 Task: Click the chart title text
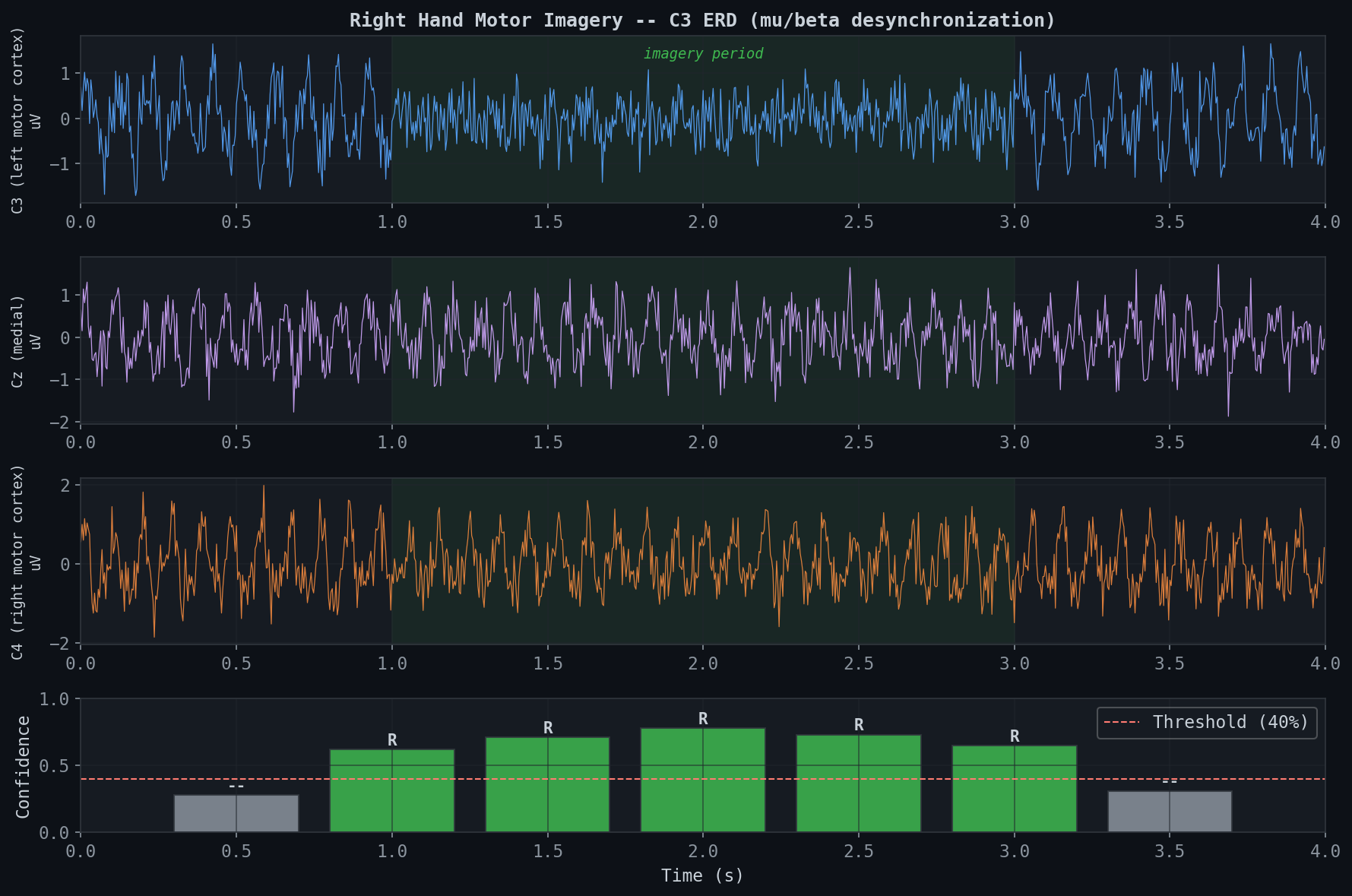click(701, 20)
